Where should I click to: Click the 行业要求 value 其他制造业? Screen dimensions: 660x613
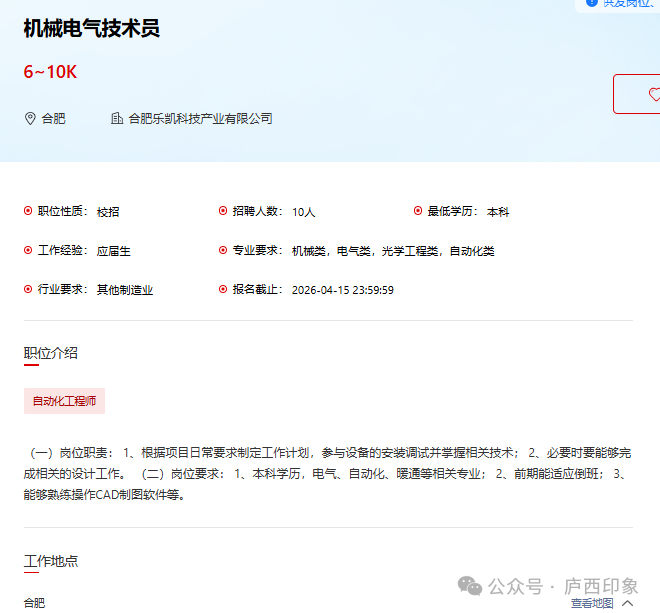click(125, 290)
